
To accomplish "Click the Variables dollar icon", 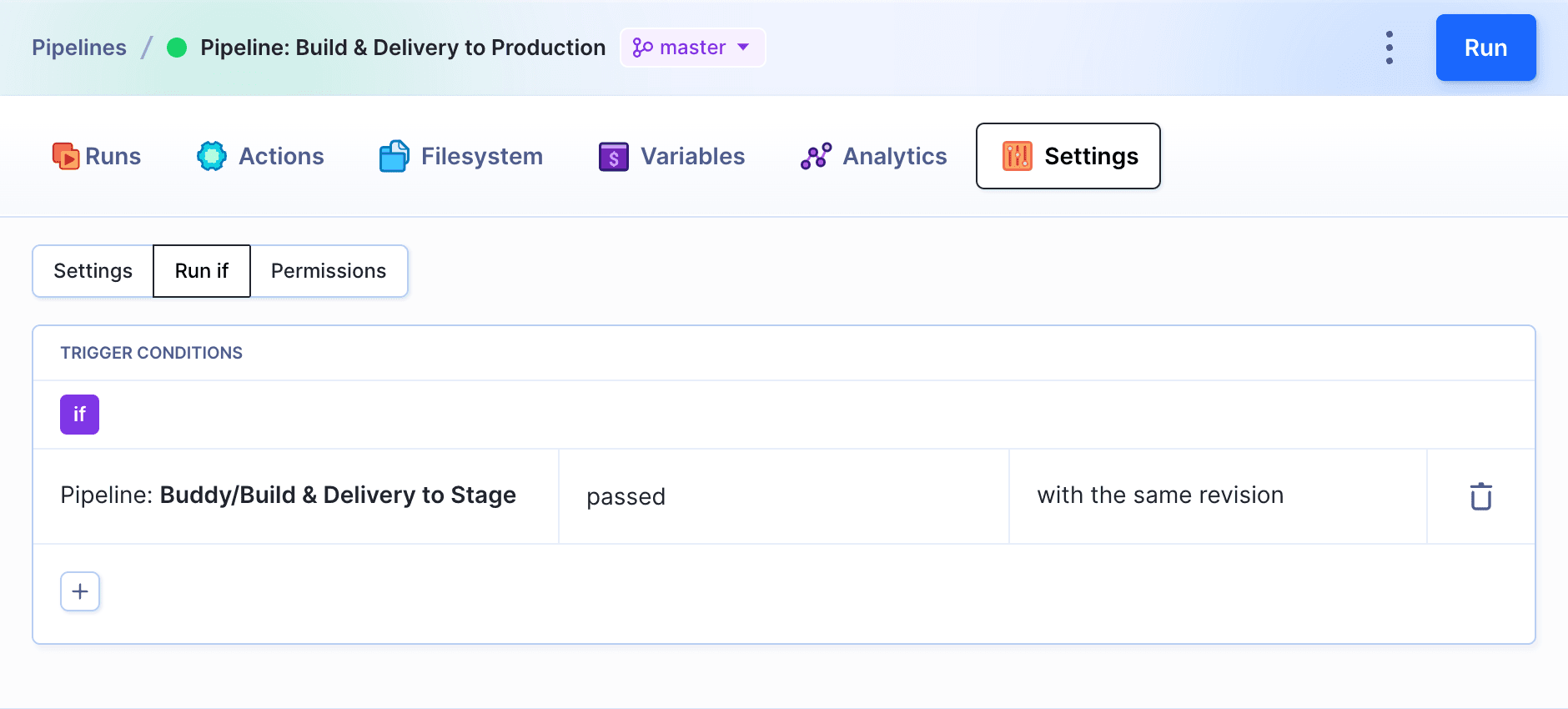I will tap(614, 156).
